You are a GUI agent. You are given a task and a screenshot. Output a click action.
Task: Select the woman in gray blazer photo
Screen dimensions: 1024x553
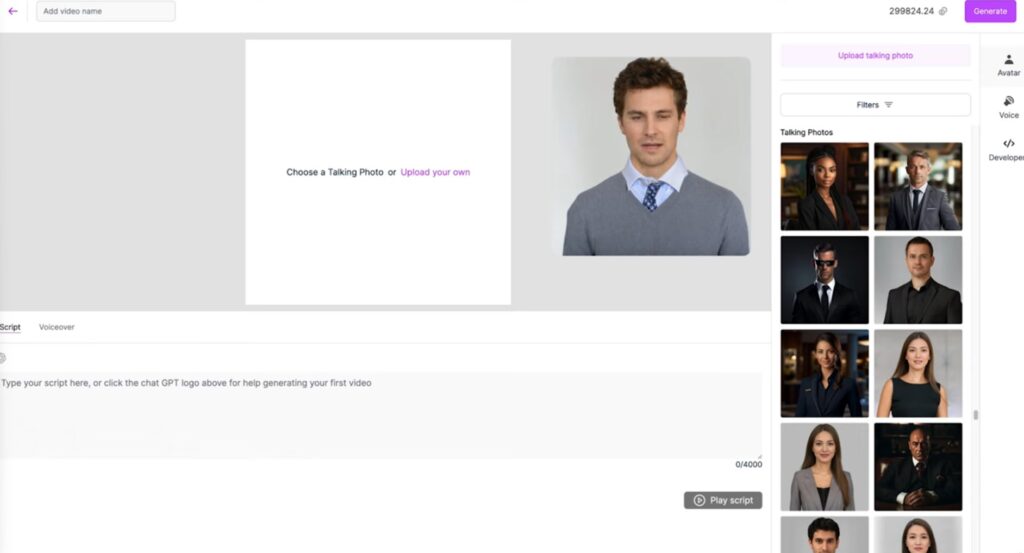[x=824, y=466]
